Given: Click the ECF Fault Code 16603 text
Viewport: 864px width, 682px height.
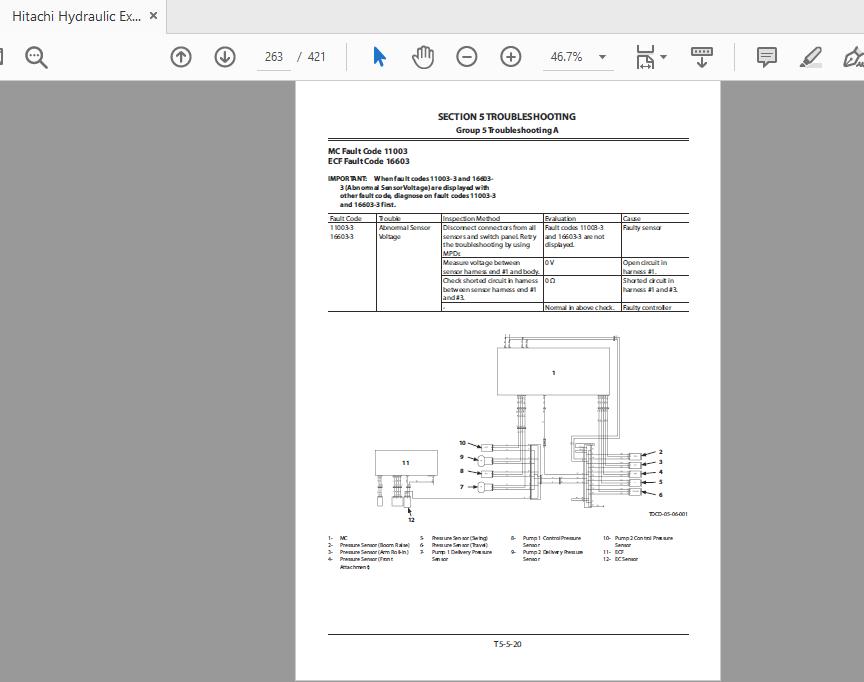Looking at the screenshot, I should 369,161.
